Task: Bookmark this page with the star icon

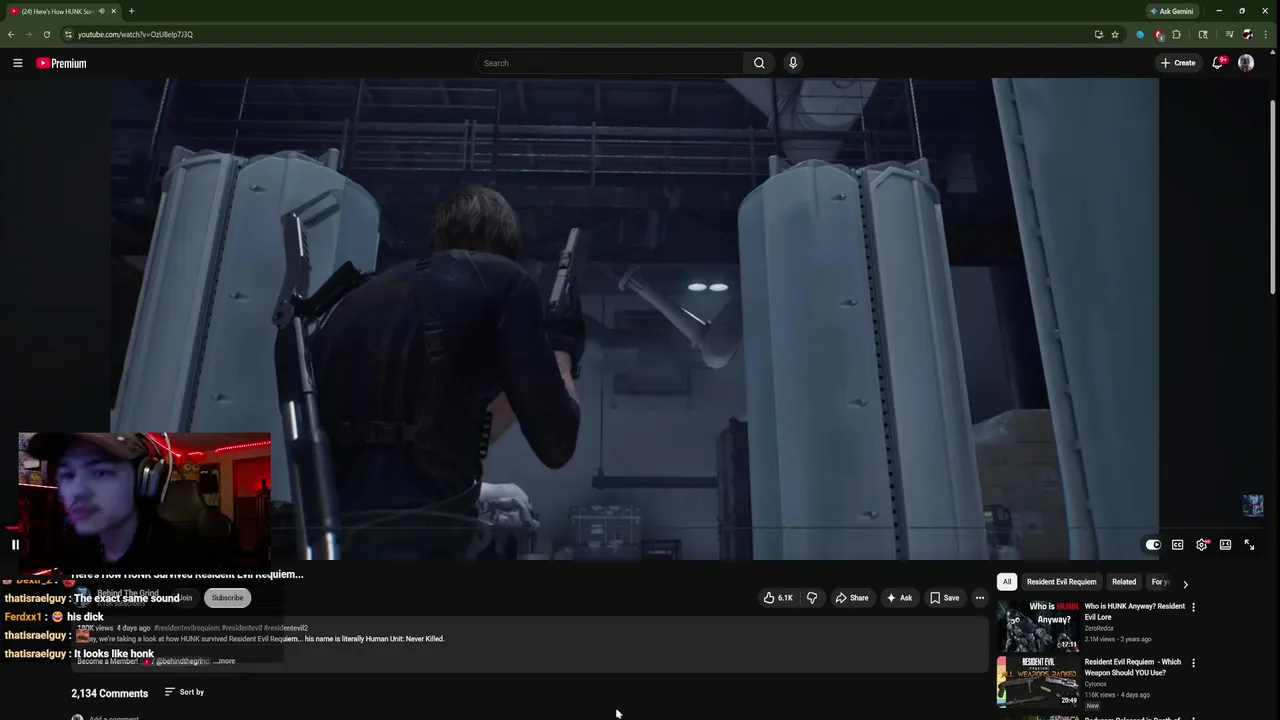Action: 1115,34
